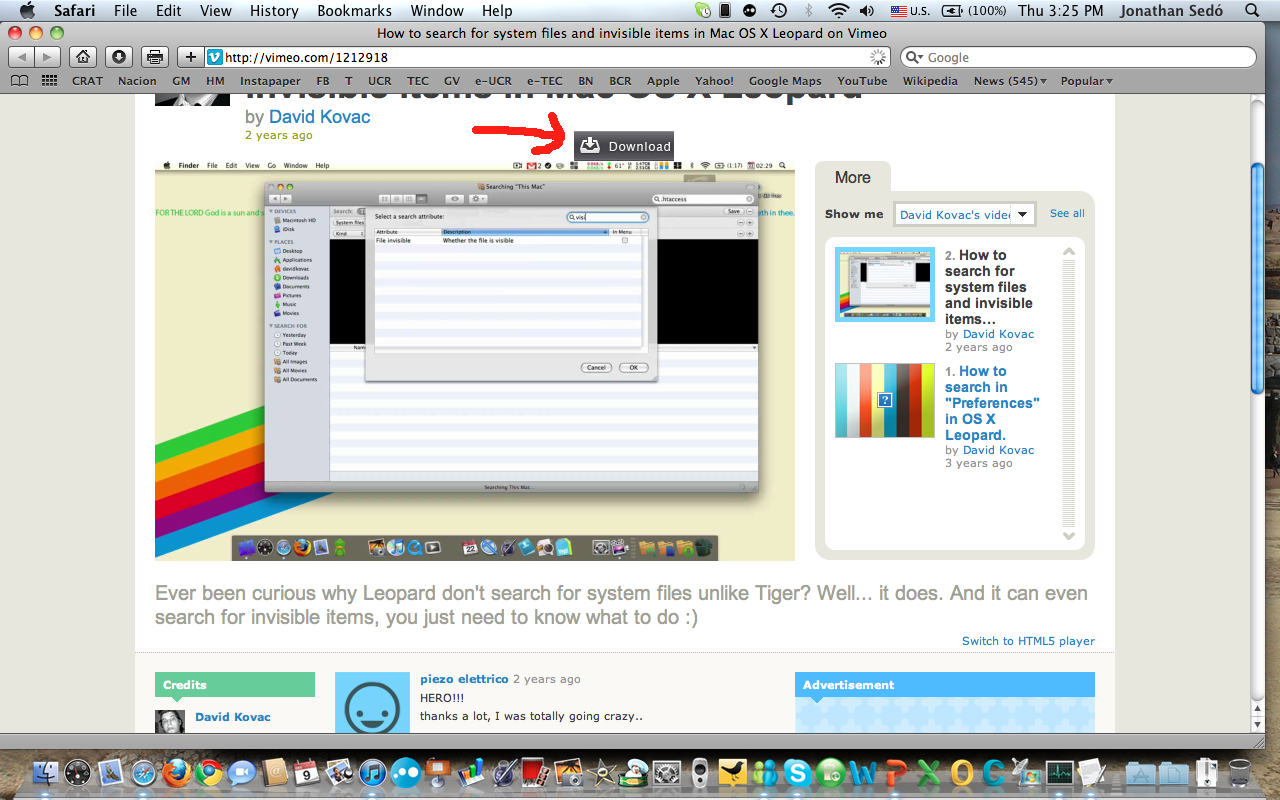Screen dimensions: 1280x800
Task: Launch Google Chrome from the Dock
Action: [x=208, y=772]
